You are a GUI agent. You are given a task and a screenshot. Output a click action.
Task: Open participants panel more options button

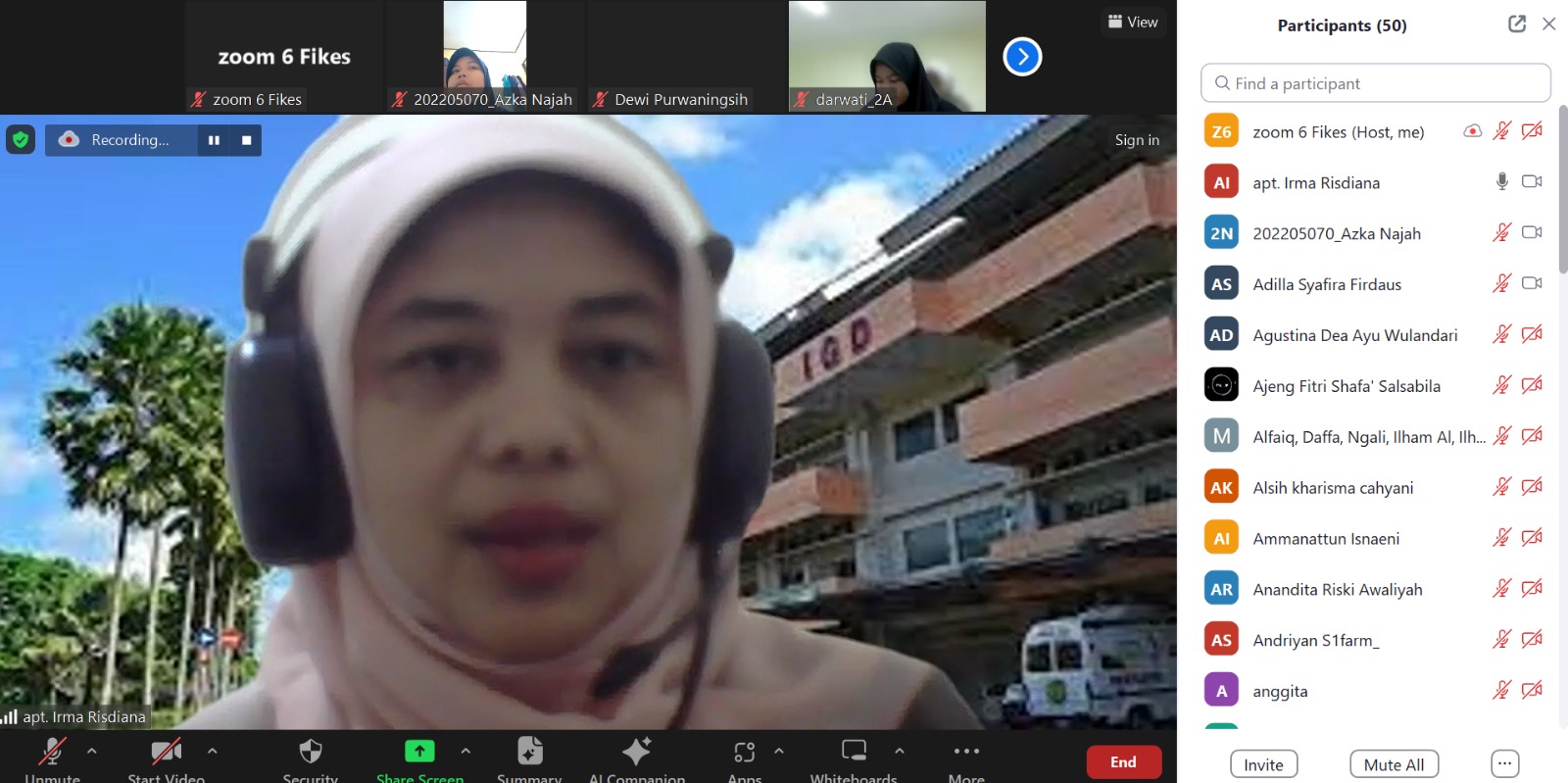[x=1504, y=763]
